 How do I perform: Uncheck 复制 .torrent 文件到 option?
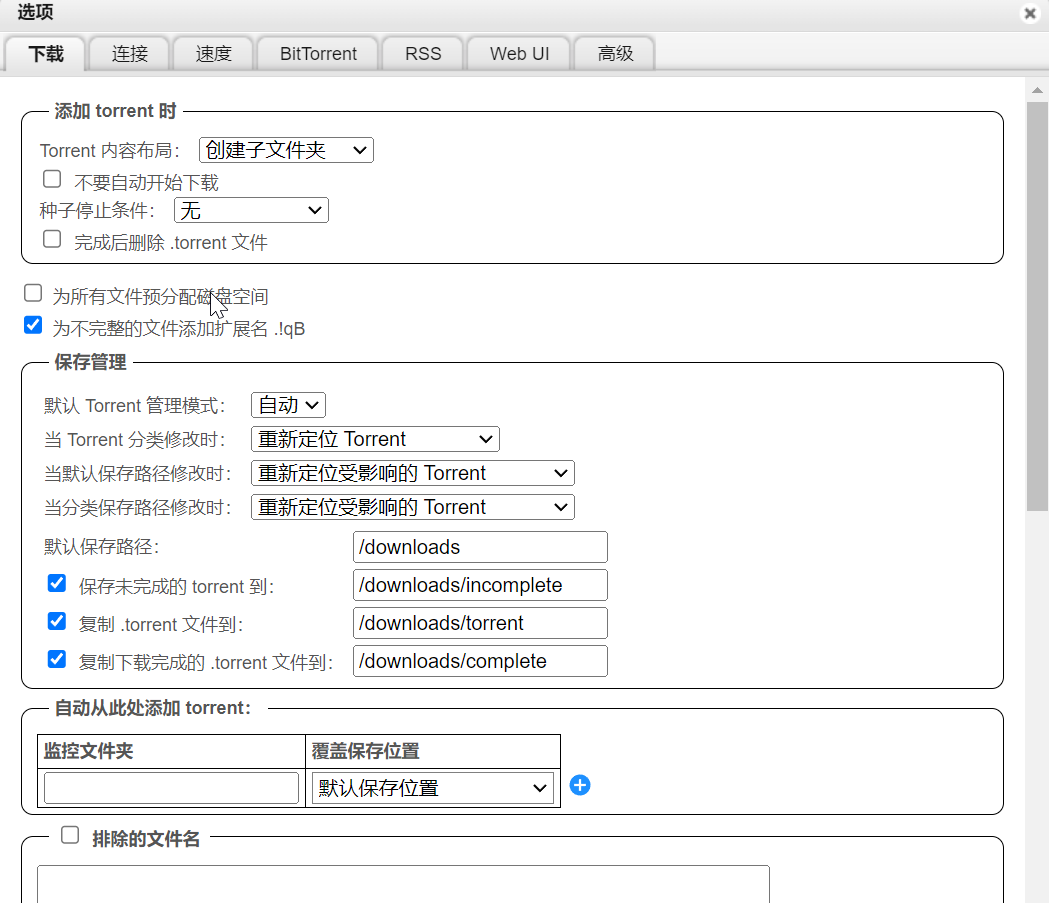[x=56, y=620]
